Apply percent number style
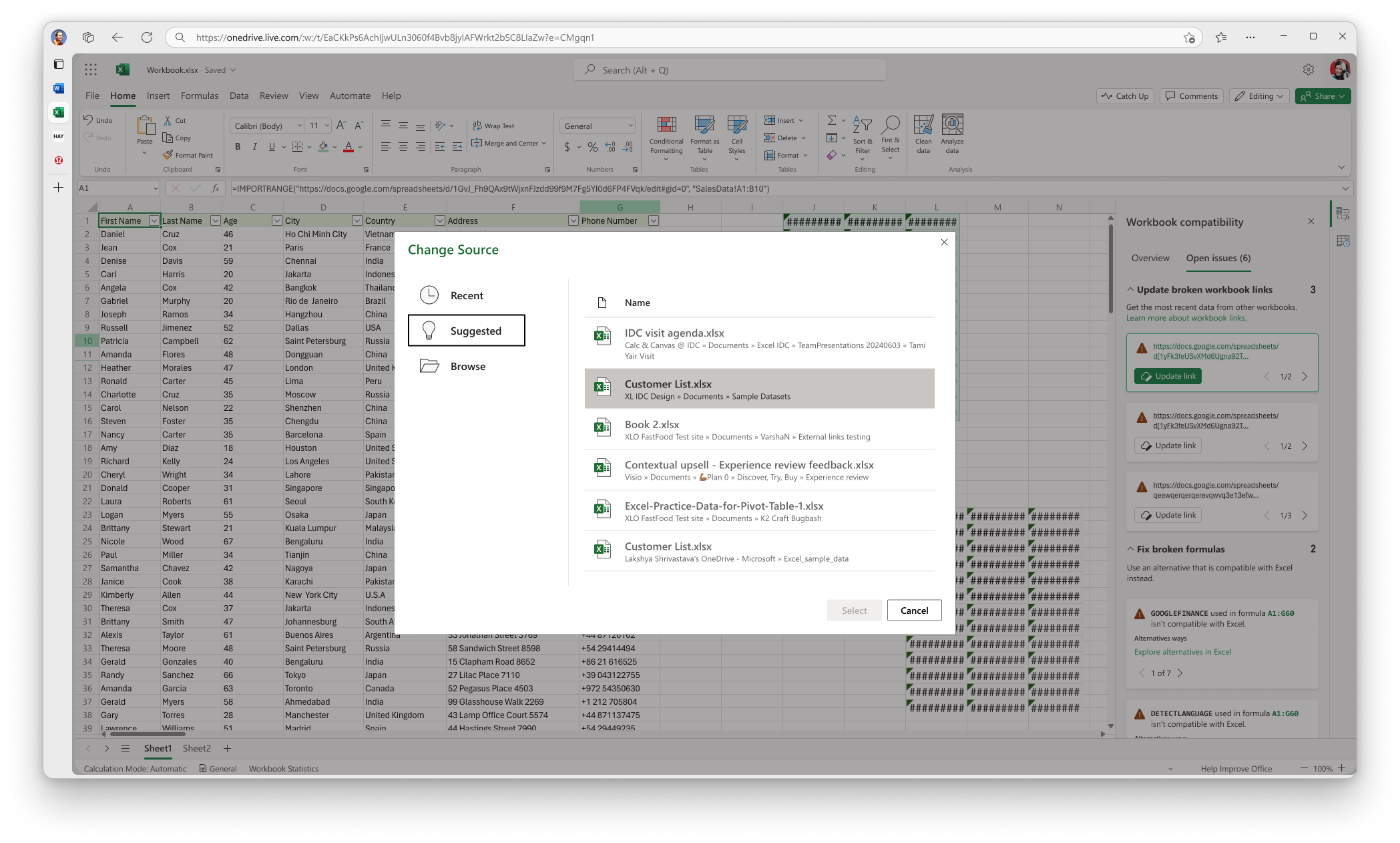The width and height of the screenshot is (1400, 843). point(592,147)
